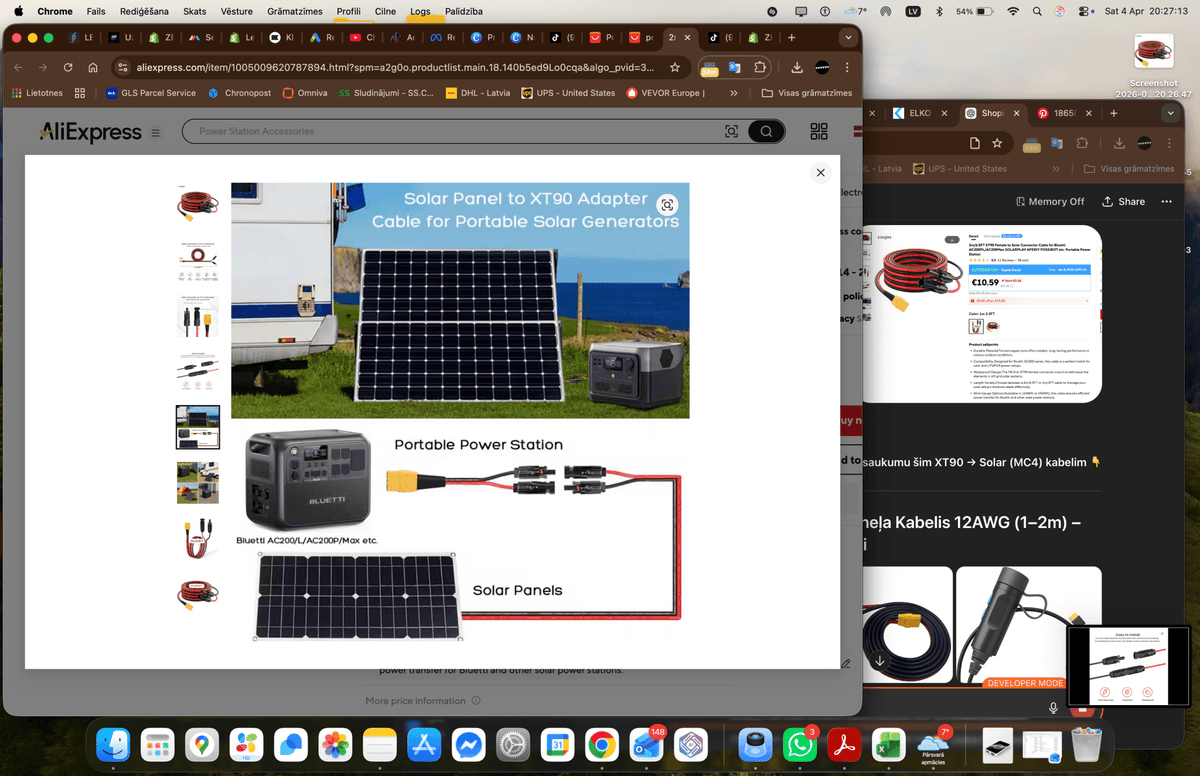Screen dimensions: 1200x776
Task: Open Visas grāmatzīmes bookmarks folder
Action: (x=807, y=93)
